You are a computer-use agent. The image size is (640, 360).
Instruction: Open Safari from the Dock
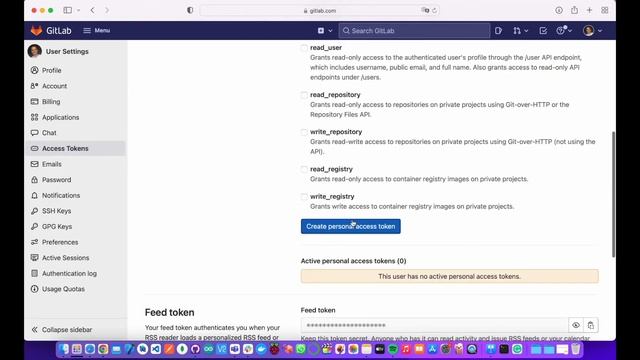pos(90,349)
